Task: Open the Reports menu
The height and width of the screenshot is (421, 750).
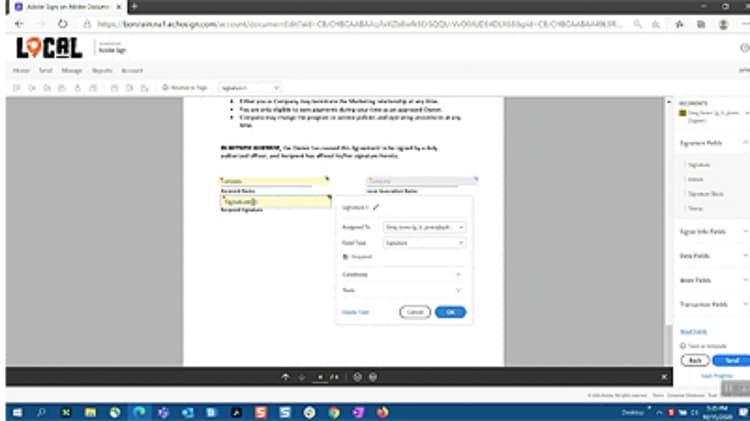Action: (102, 70)
